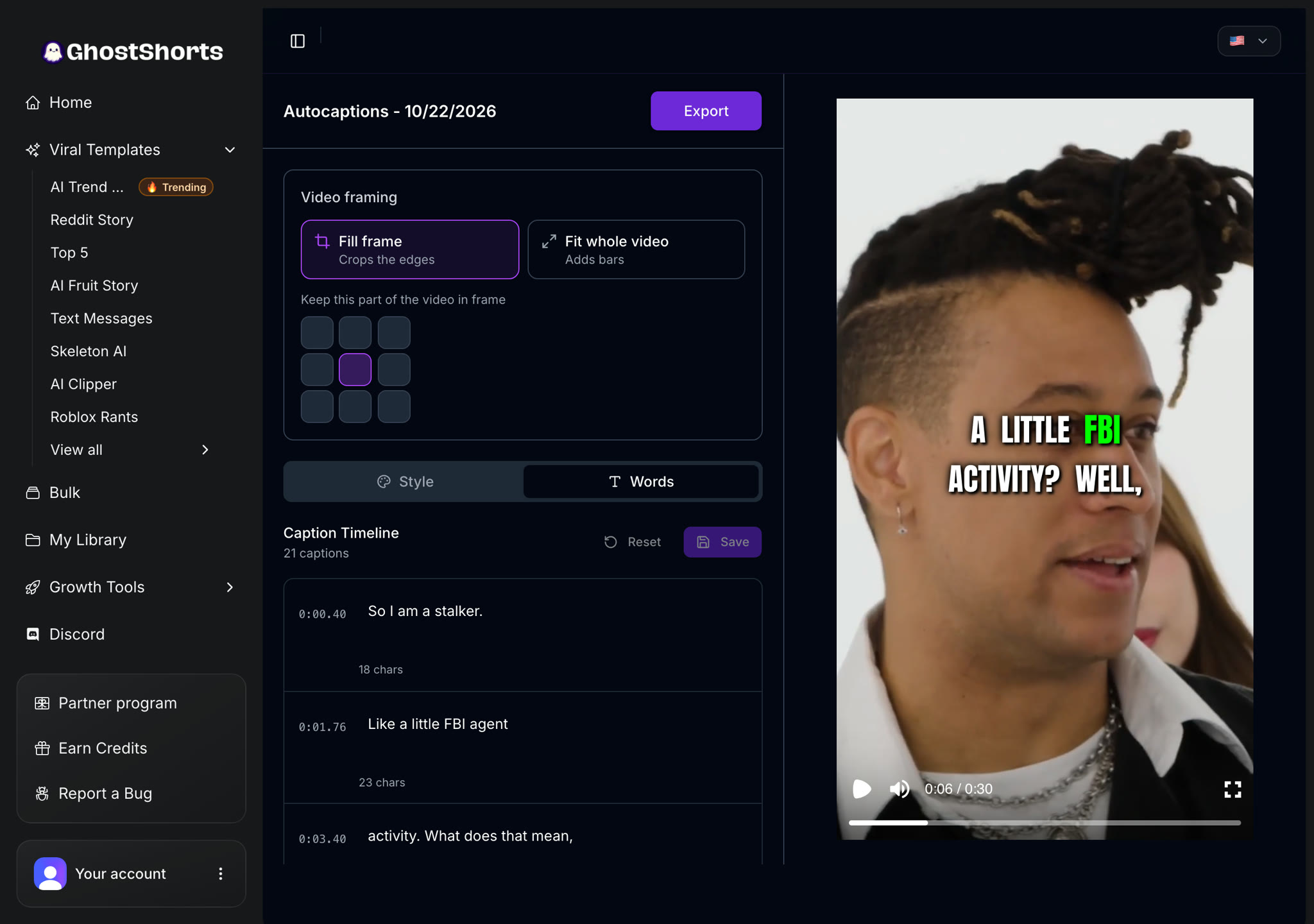The height and width of the screenshot is (924, 1314).
Task: Select Fill frame option
Action: point(410,250)
